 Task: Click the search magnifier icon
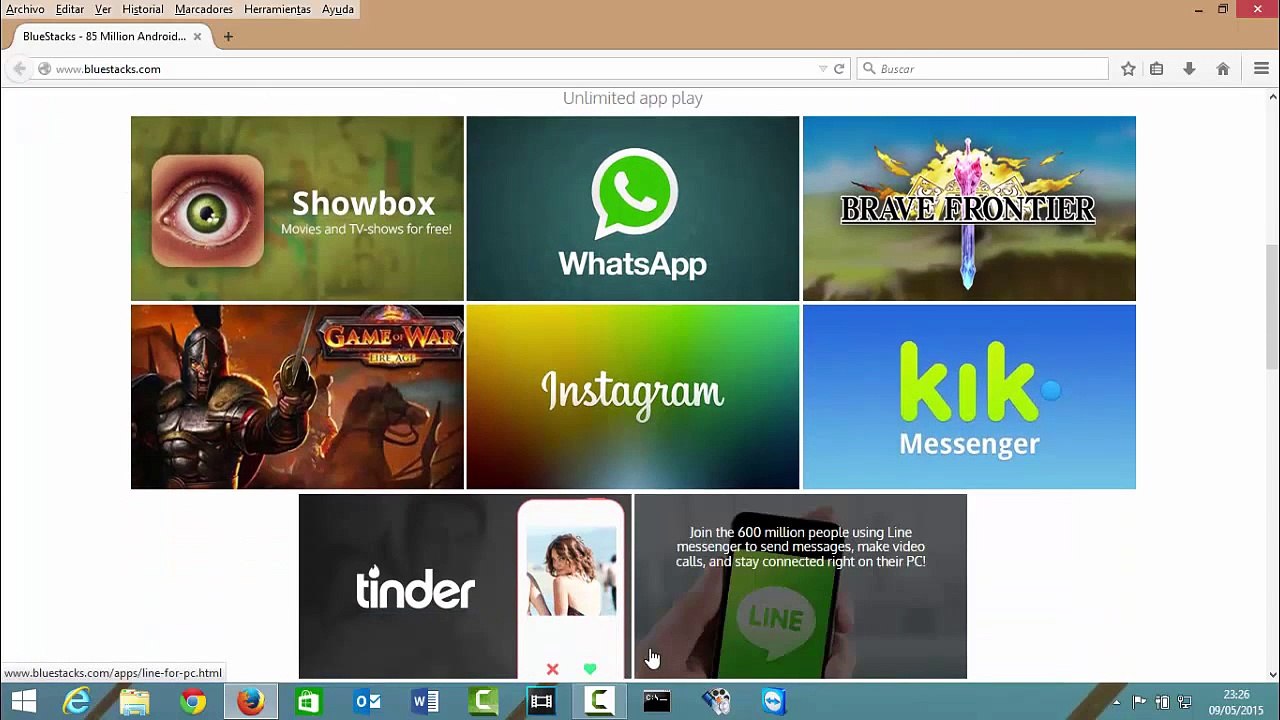(x=869, y=69)
